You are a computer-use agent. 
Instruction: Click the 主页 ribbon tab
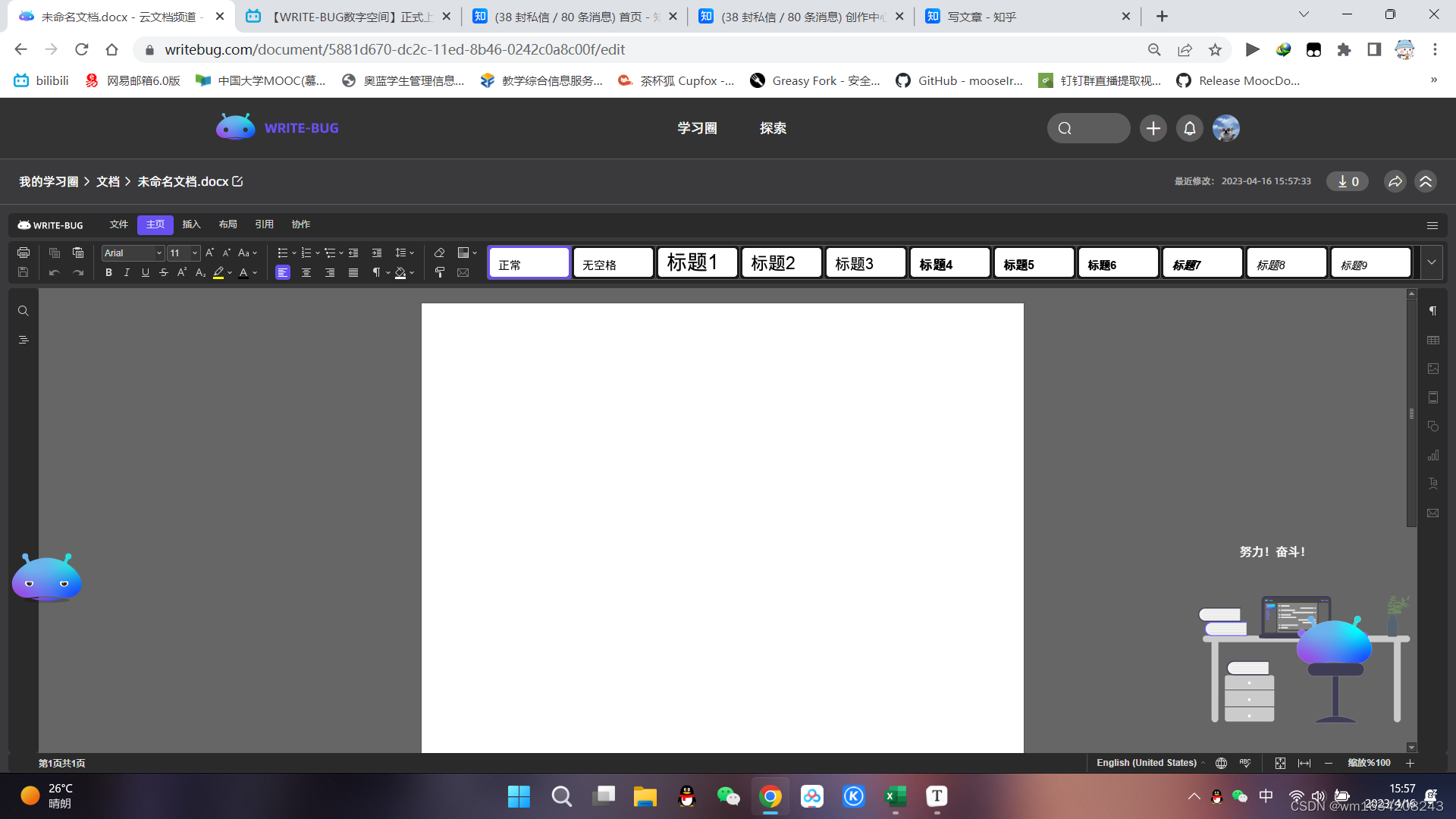click(x=155, y=224)
